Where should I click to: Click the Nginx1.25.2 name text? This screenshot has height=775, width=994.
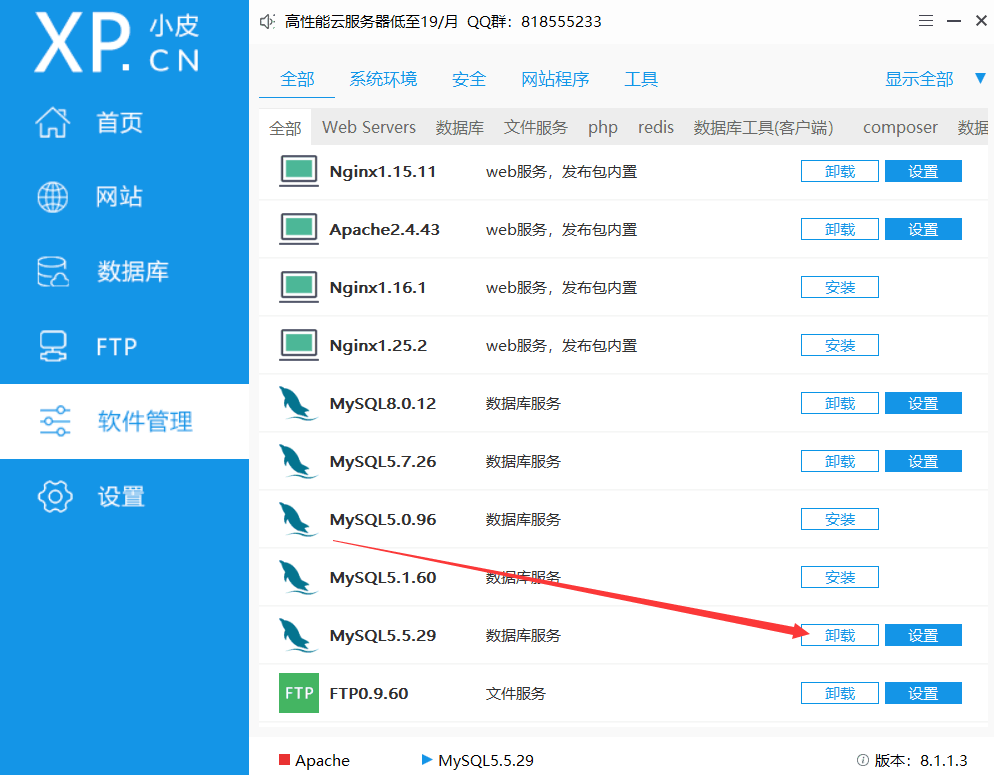[x=378, y=345]
